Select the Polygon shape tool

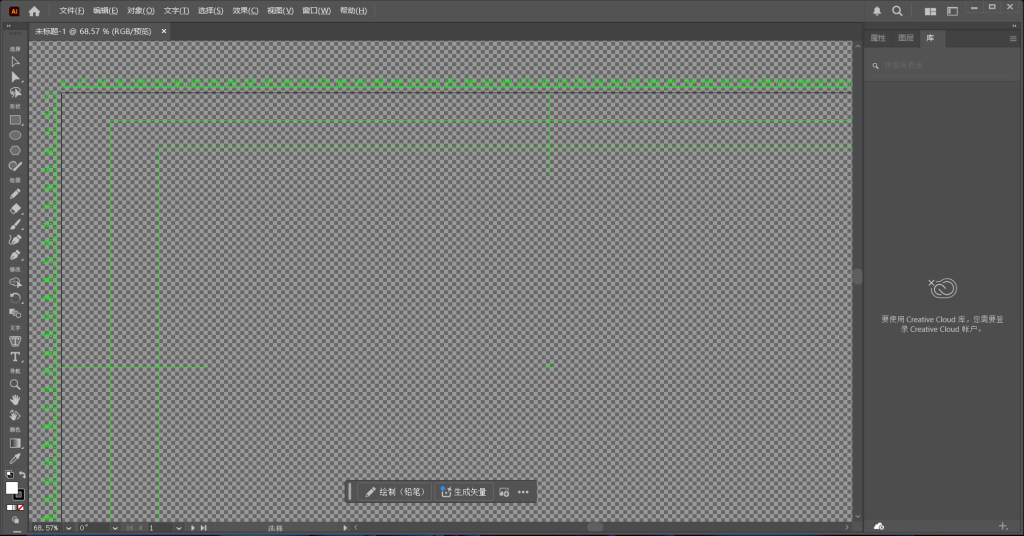click(15, 150)
